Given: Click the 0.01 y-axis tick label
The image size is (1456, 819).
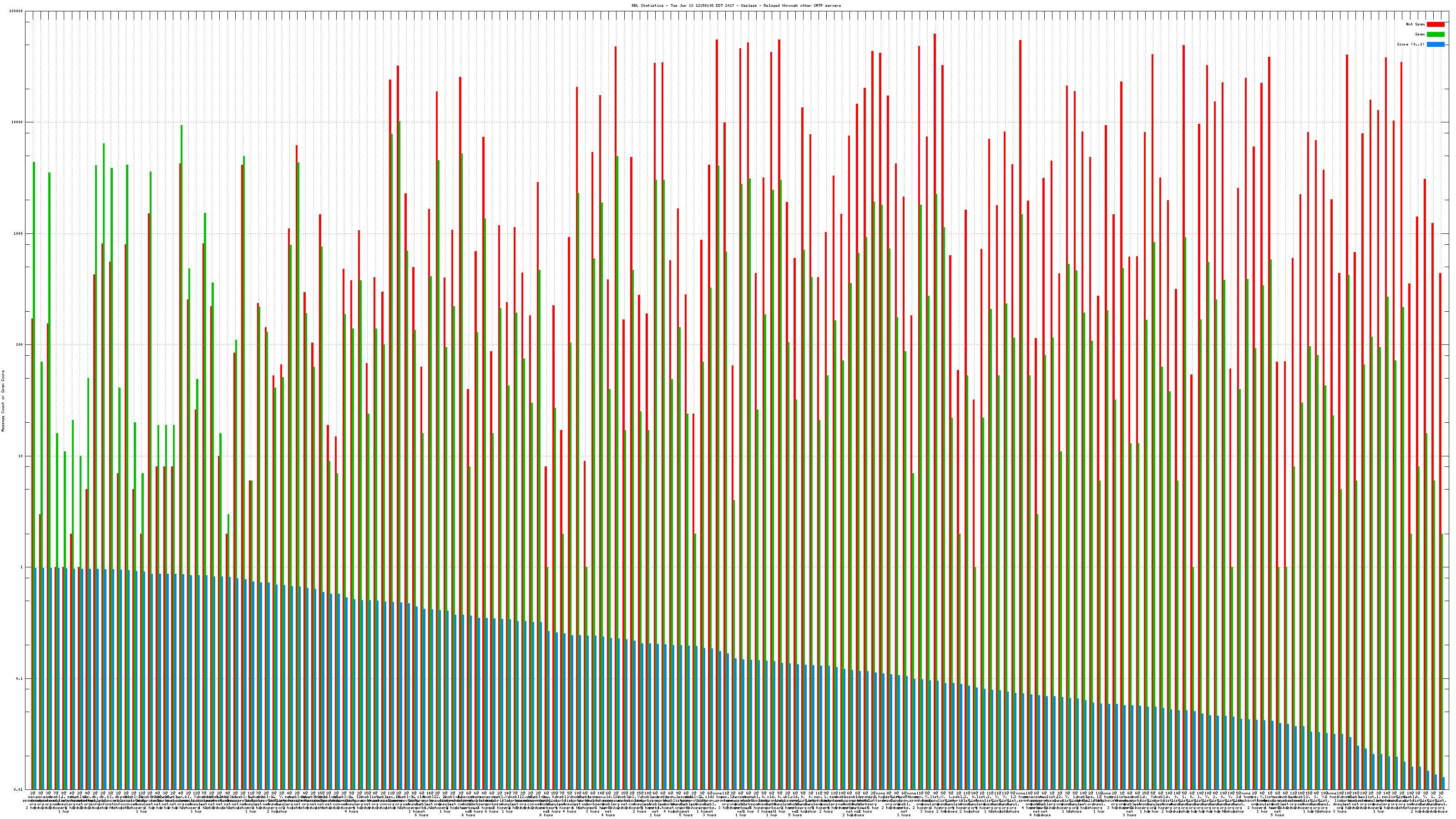Looking at the screenshot, I should [19, 789].
